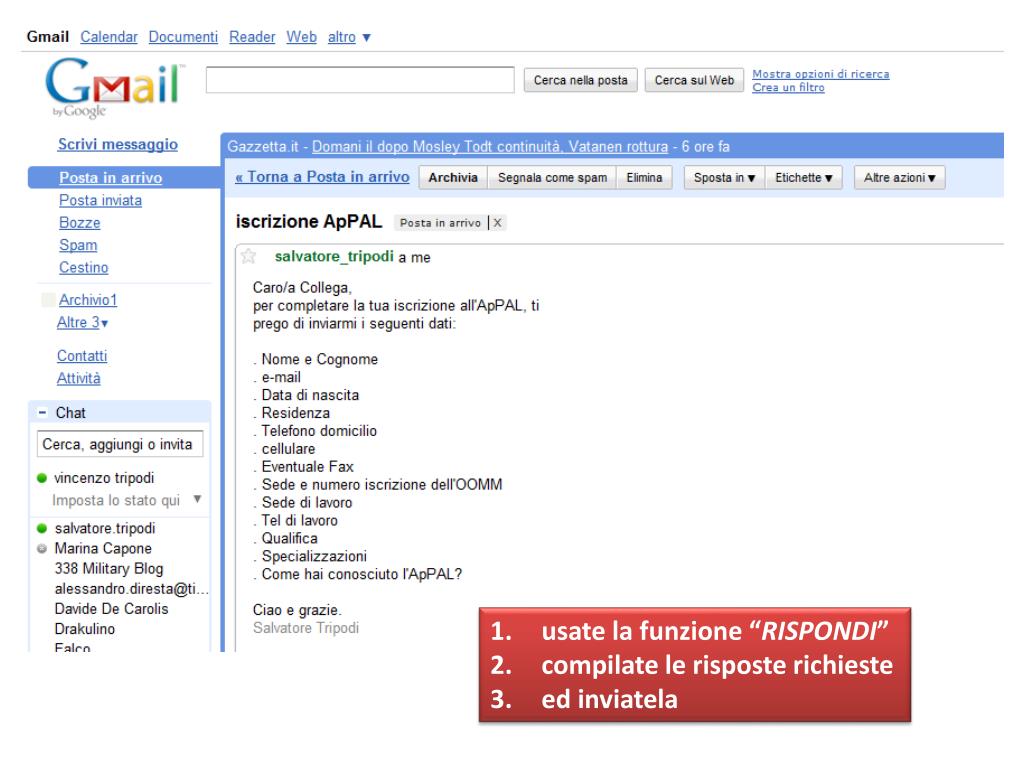Click Scrivi messaggio to compose

pyautogui.click(x=118, y=144)
